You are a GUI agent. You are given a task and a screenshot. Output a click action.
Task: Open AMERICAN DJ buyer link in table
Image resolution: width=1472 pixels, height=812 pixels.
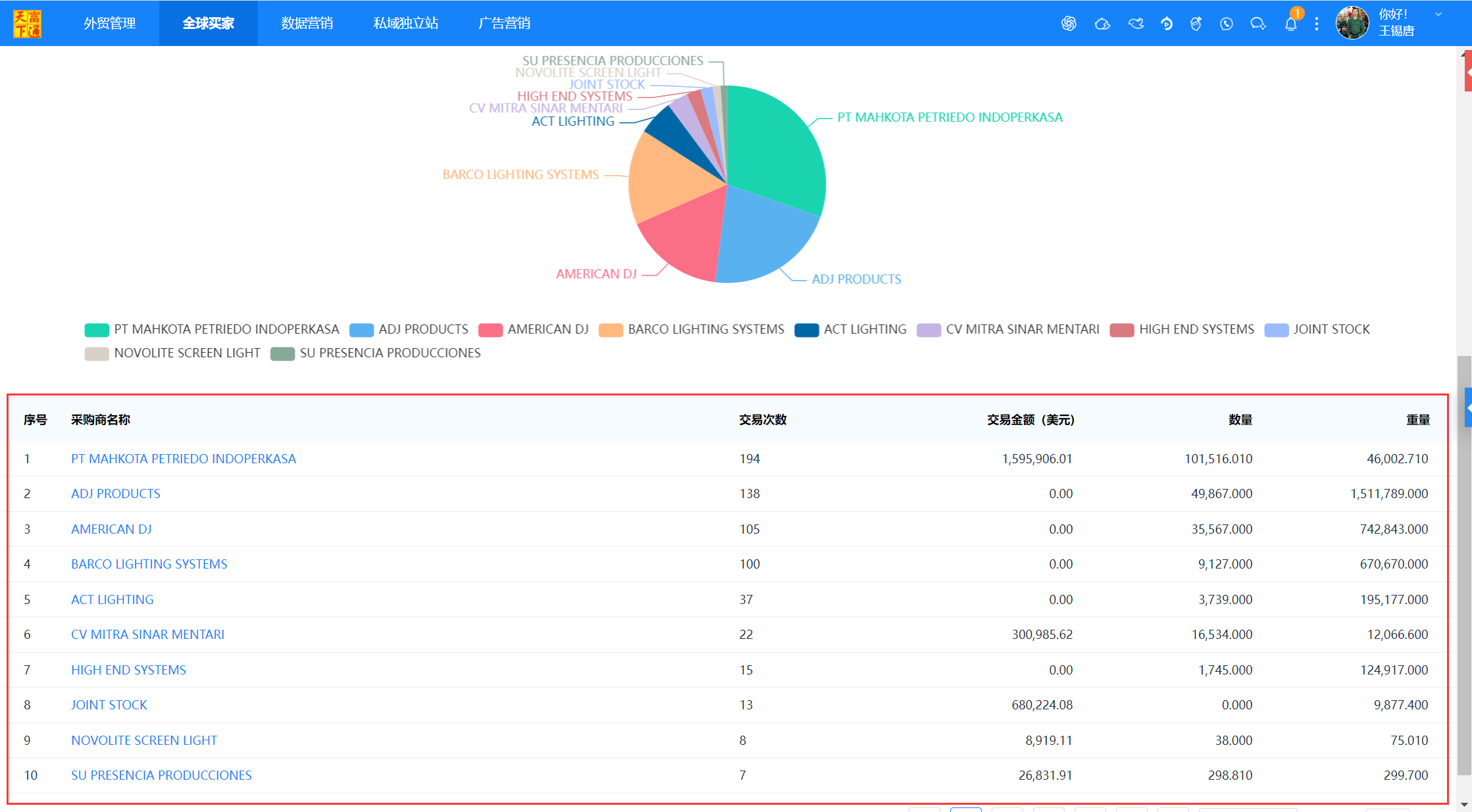111,529
